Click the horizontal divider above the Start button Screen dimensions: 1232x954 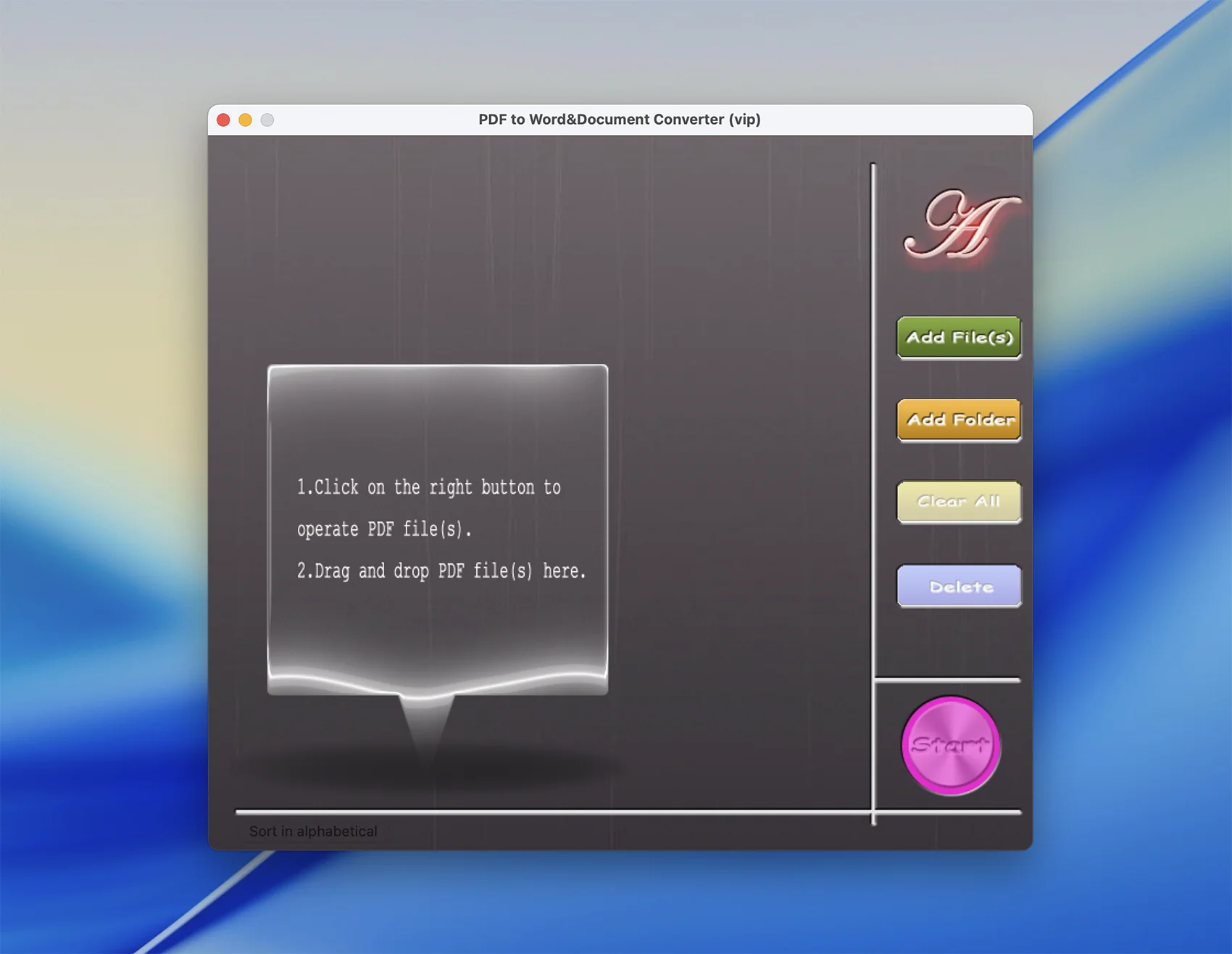(x=947, y=680)
